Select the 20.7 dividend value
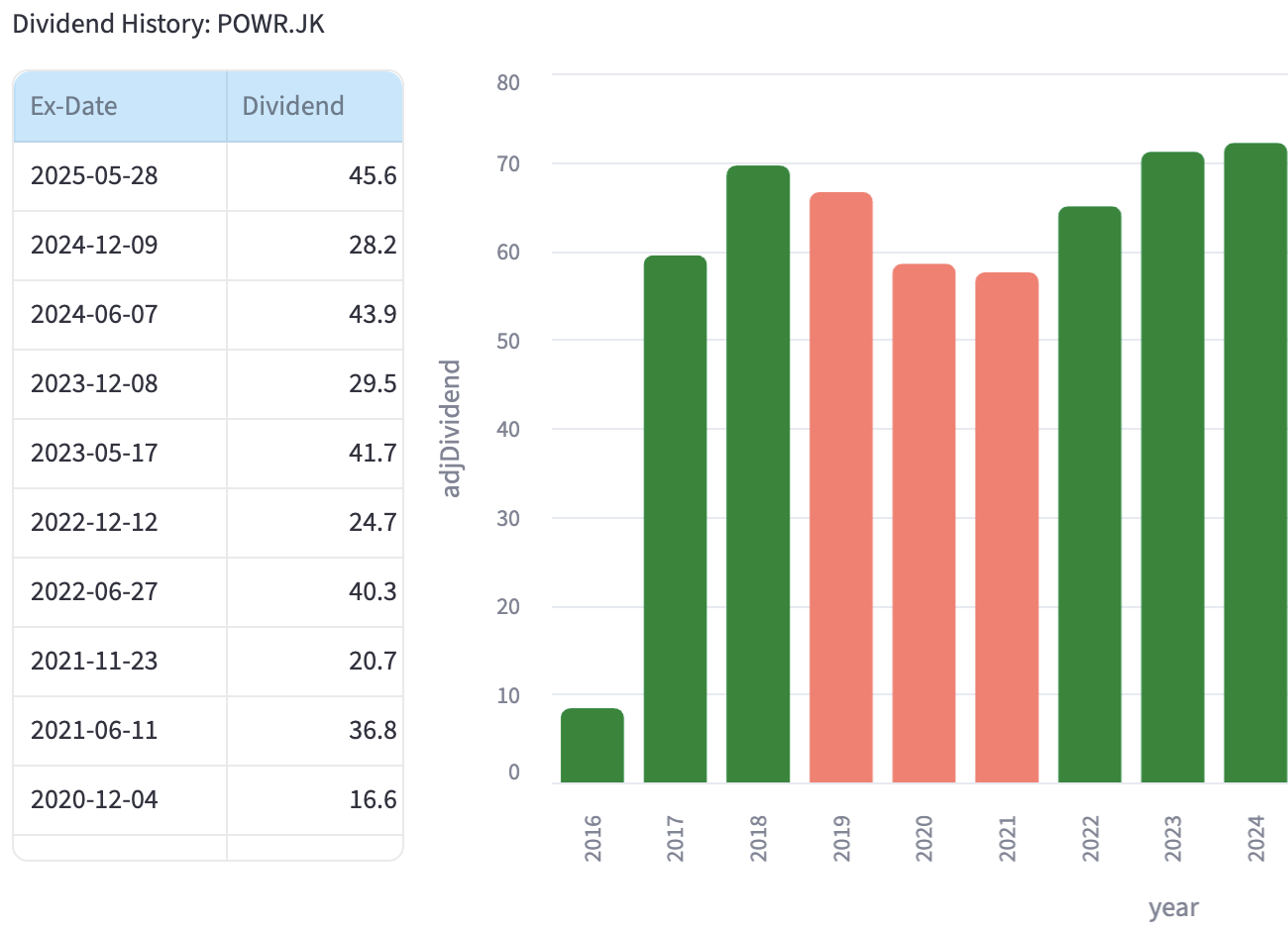Viewport: 1288px width, 931px height. coord(315,662)
